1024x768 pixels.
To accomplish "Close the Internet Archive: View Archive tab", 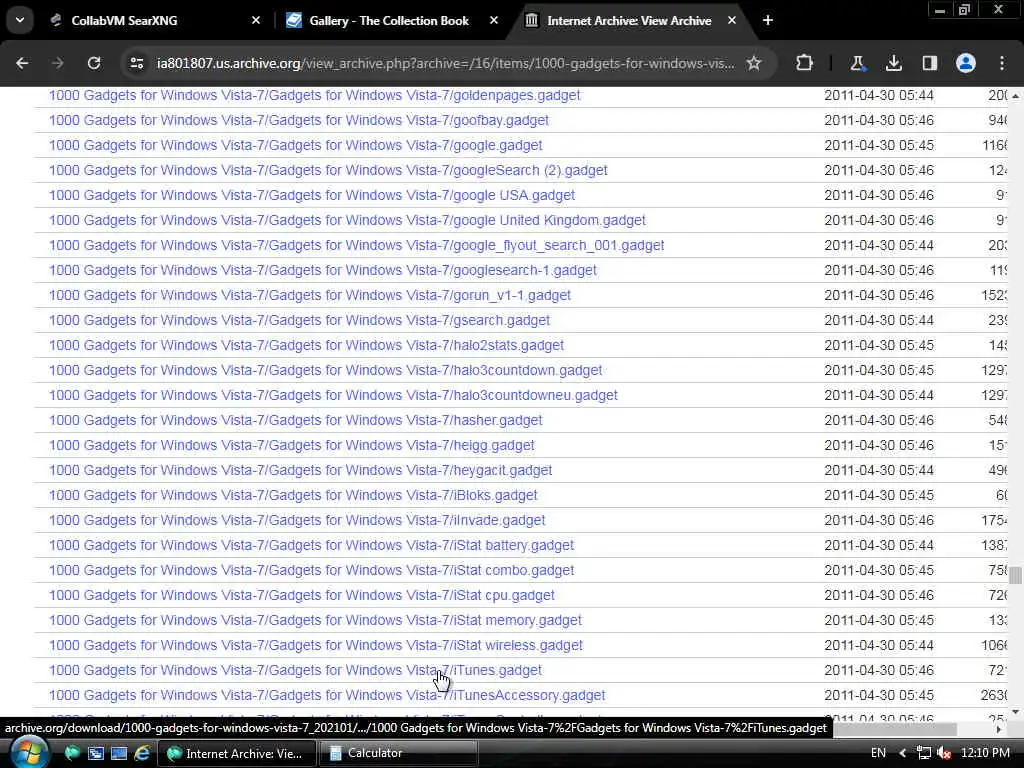I will click(732, 20).
